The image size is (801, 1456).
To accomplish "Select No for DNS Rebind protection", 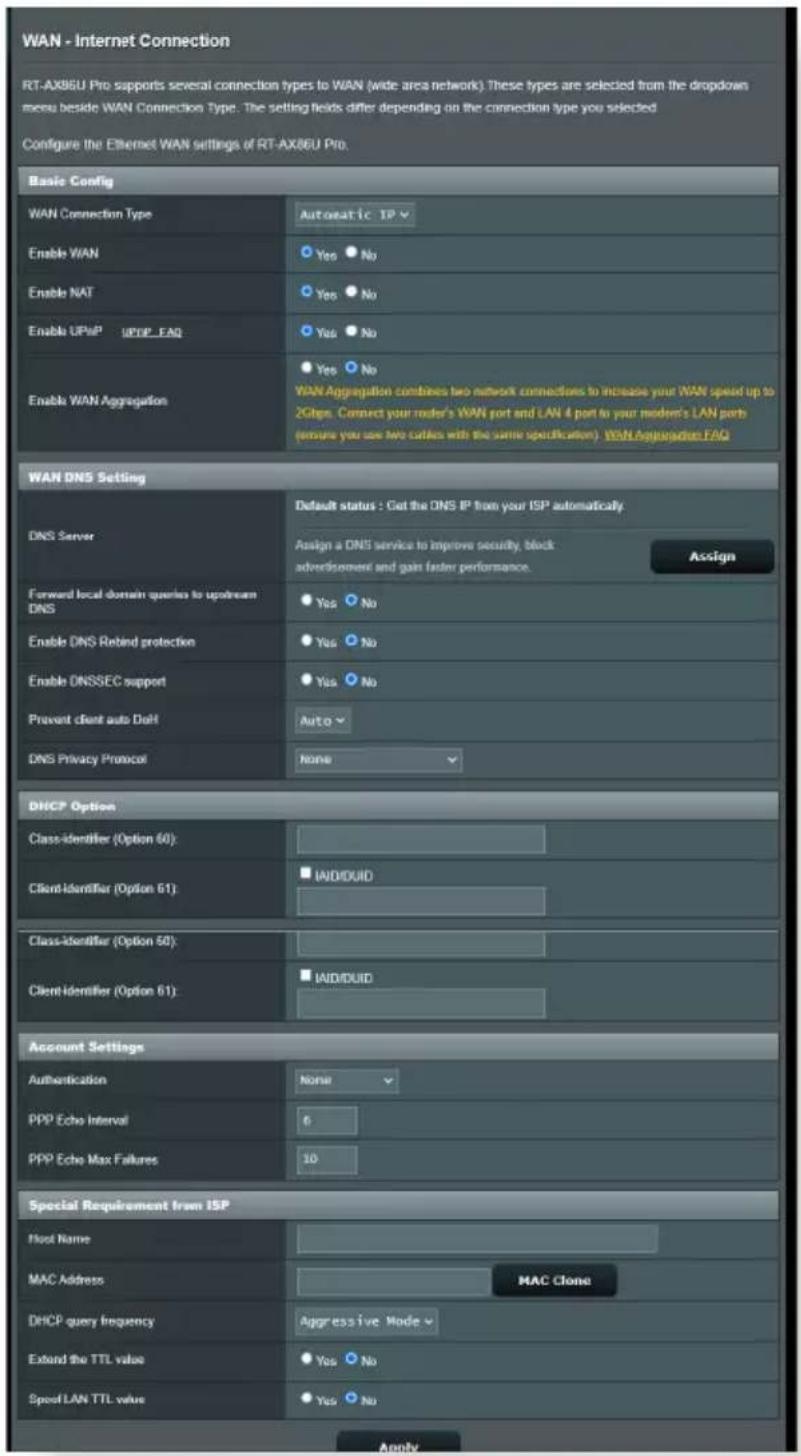I will pos(351,641).
